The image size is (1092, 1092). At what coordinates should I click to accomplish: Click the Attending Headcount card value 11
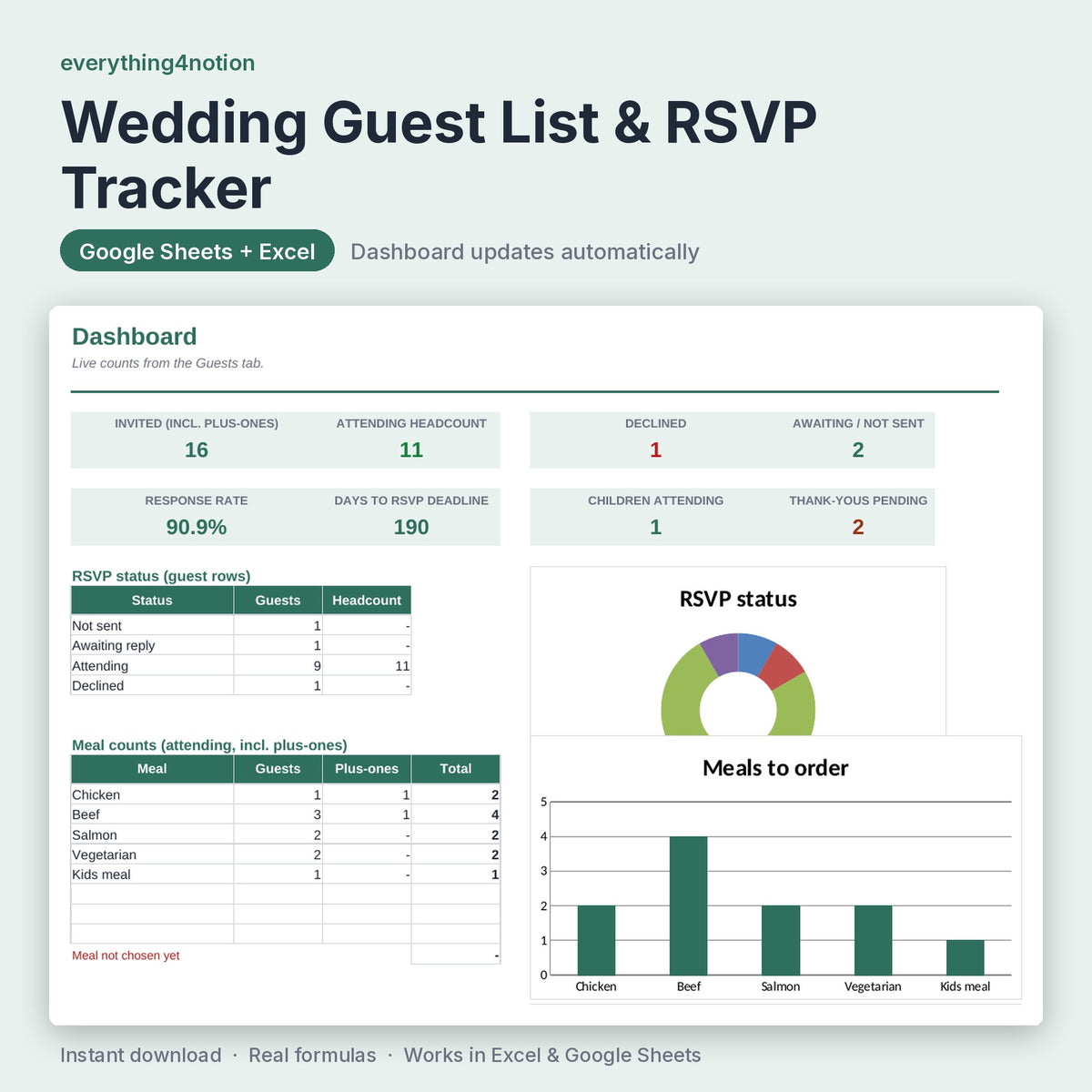click(411, 450)
